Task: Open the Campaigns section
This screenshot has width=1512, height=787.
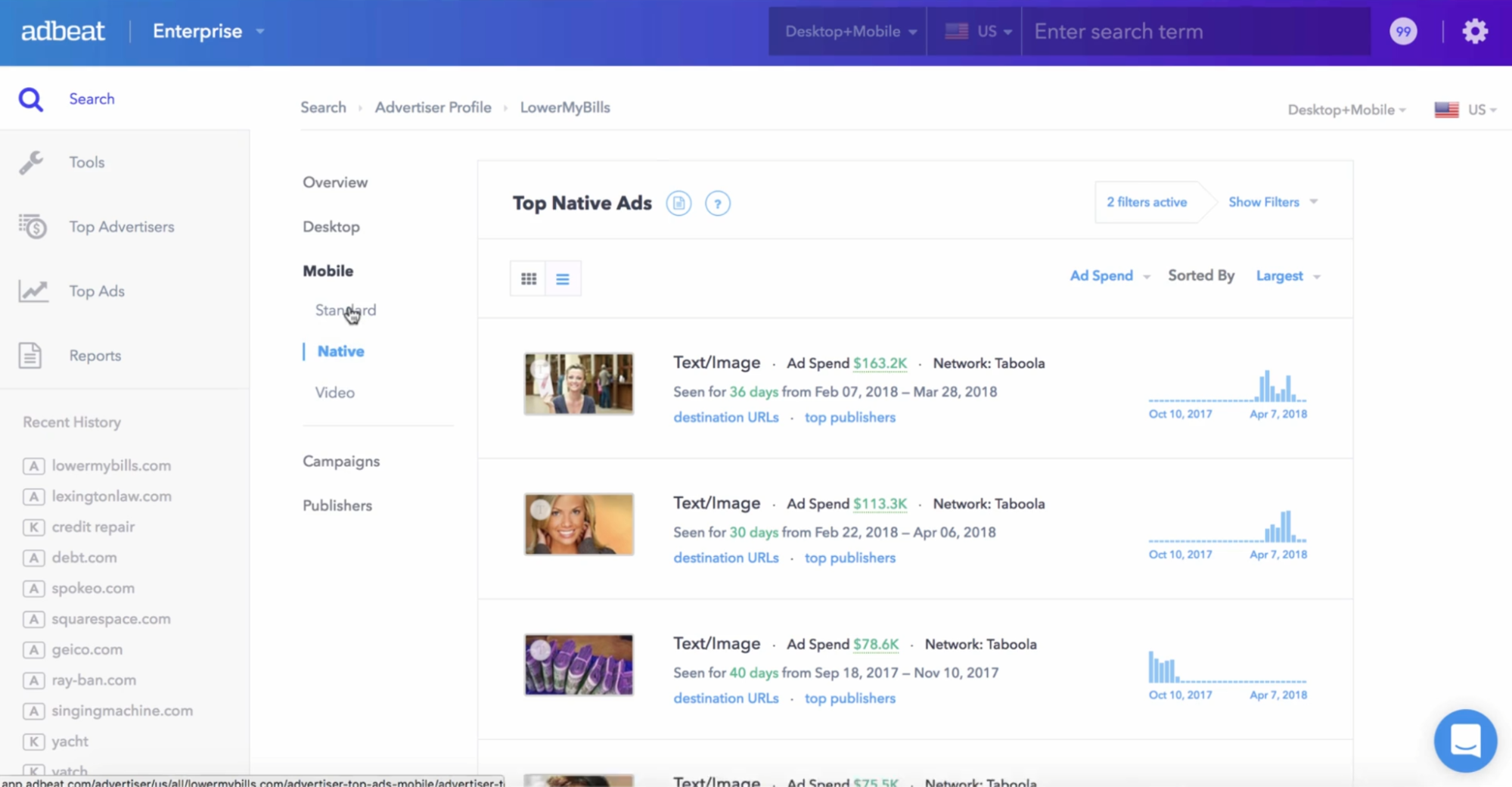Action: tap(341, 462)
